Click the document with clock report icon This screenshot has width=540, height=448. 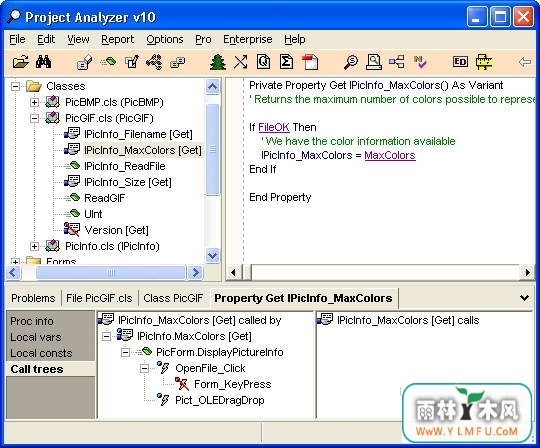(x=263, y=62)
